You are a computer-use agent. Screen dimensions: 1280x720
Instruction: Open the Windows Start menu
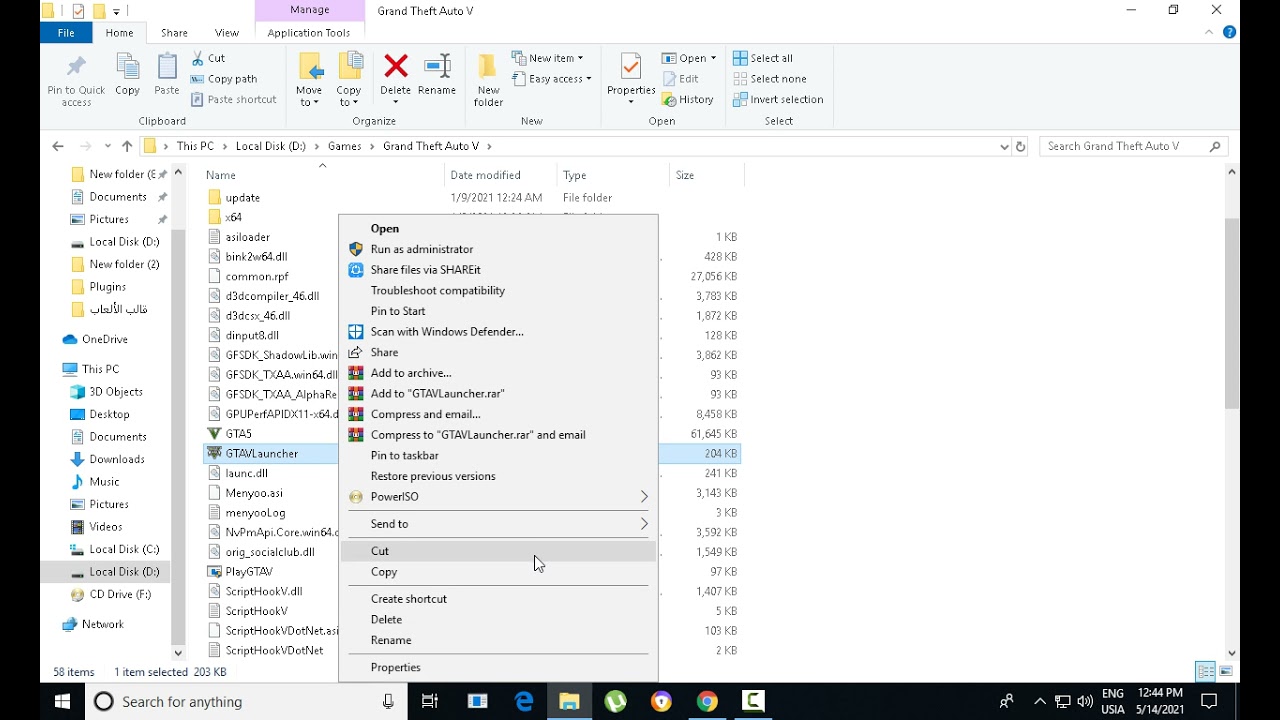point(62,702)
